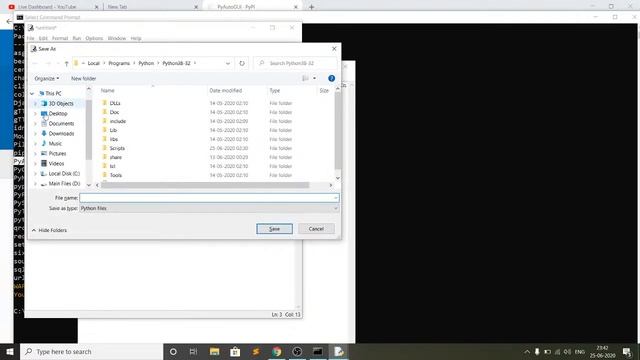
Task: Select the Tools folder
Action: (116, 175)
